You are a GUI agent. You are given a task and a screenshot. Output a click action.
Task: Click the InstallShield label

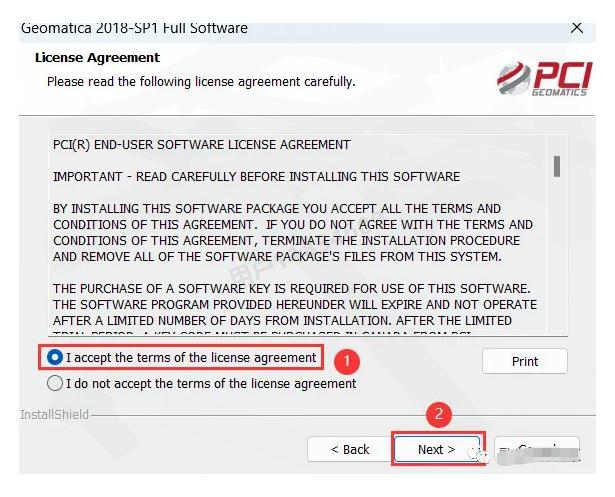[x=55, y=415]
